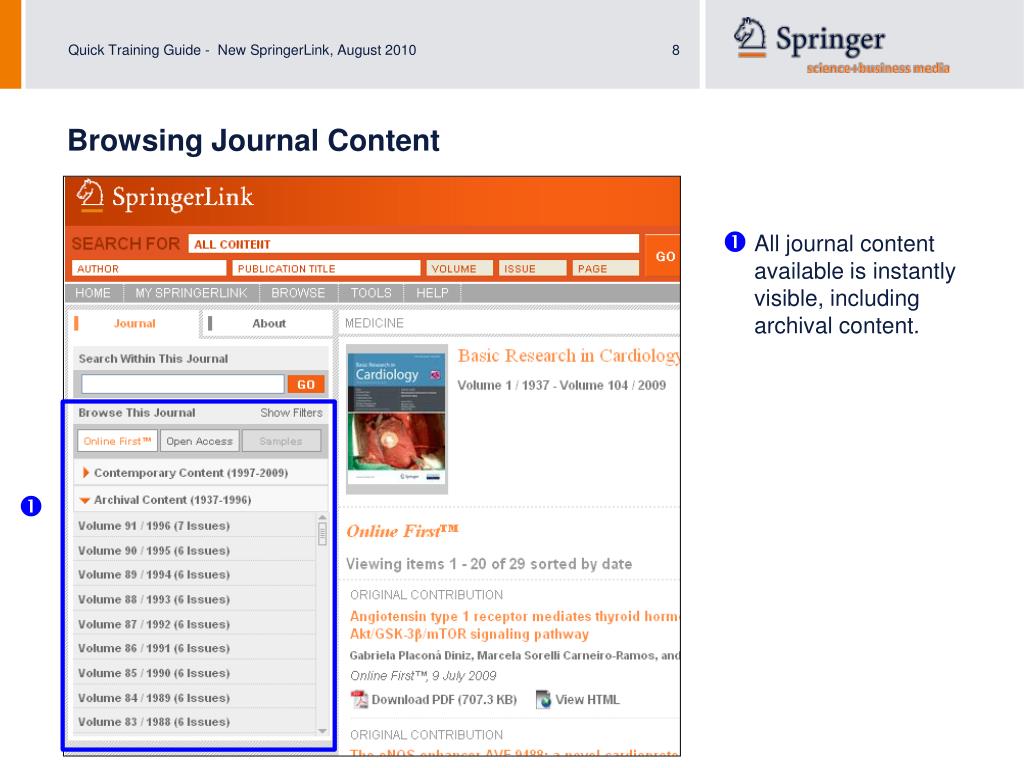Select Volume 86 / 1991 (6 Issues)

point(195,648)
